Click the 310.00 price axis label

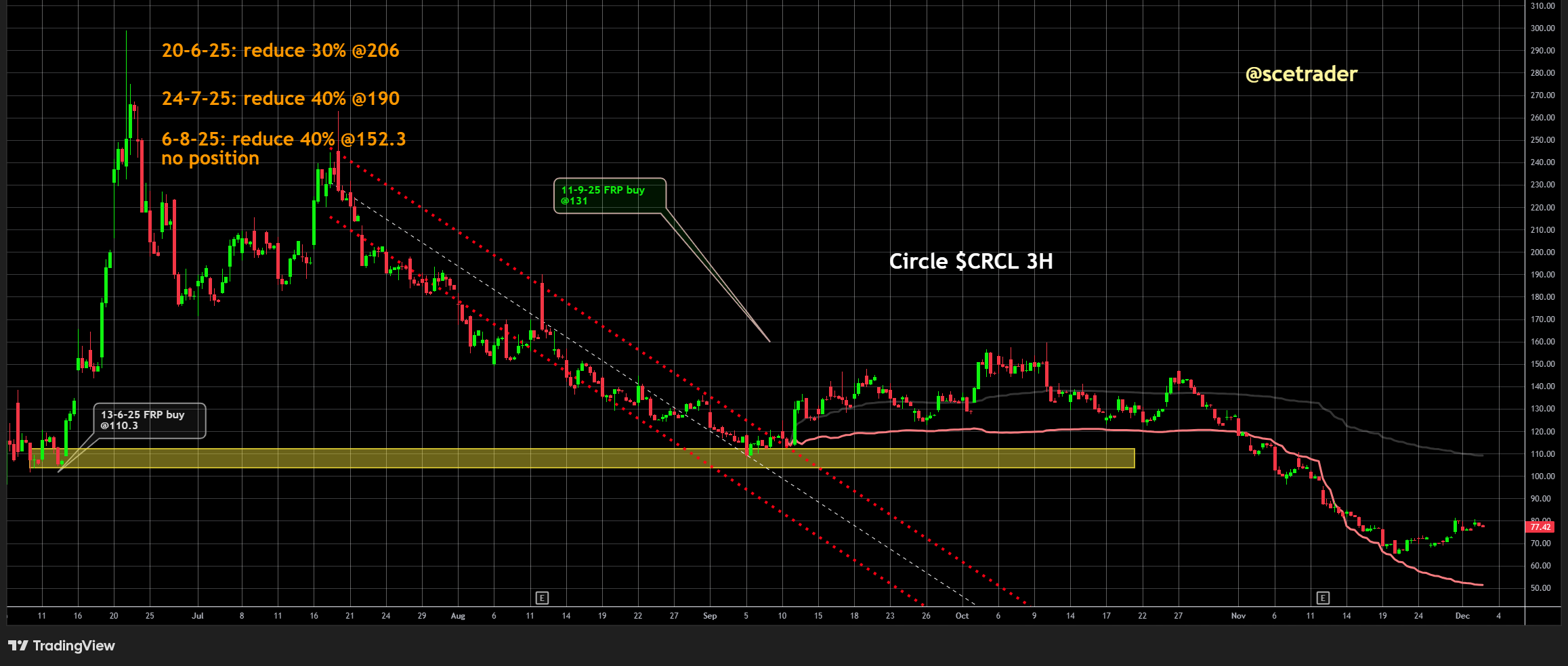pyautogui.click(x=1542, y=6)
